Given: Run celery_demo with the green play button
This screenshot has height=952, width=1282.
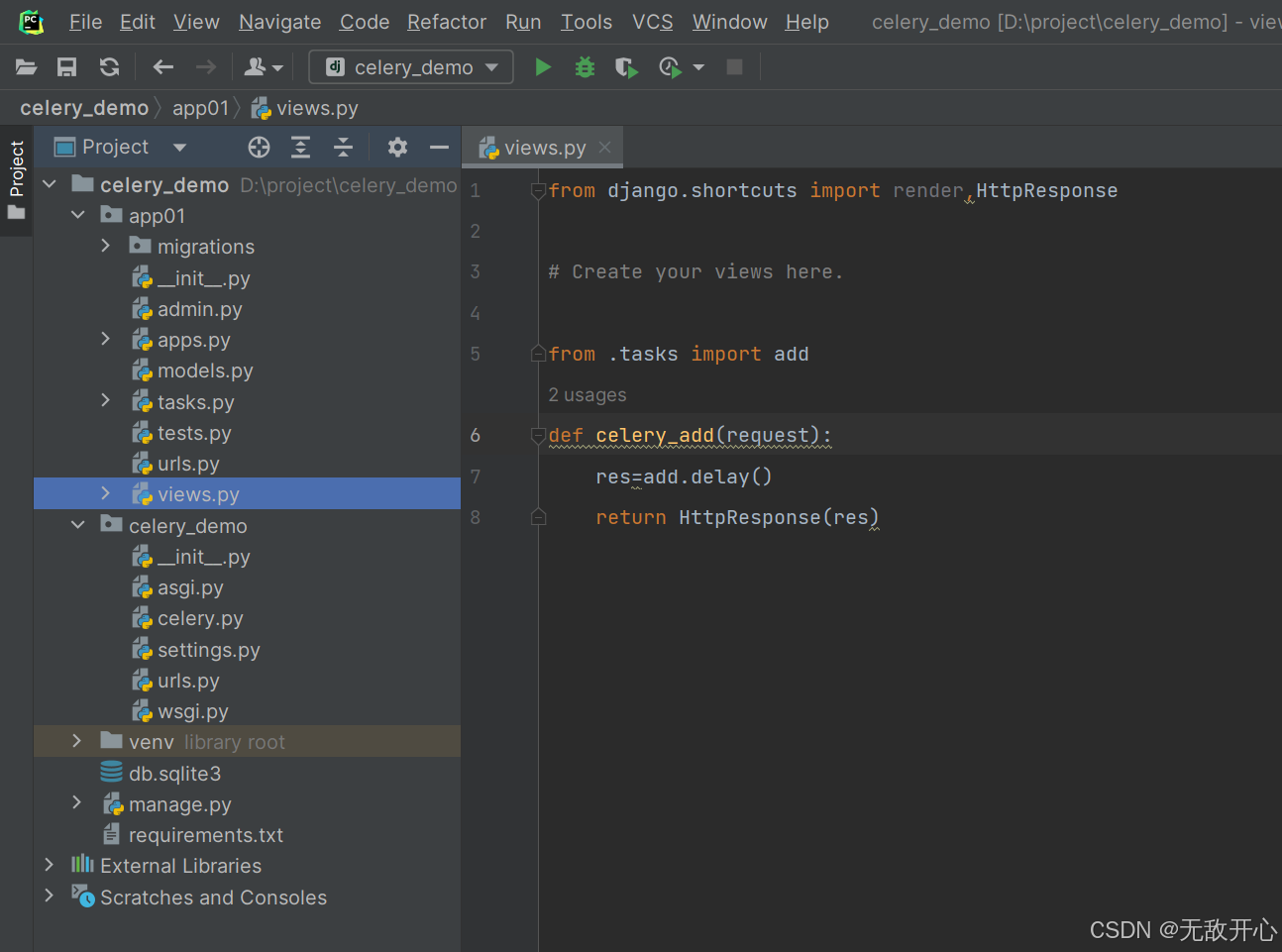Looking at the screenshot, I should pos(543,67).
